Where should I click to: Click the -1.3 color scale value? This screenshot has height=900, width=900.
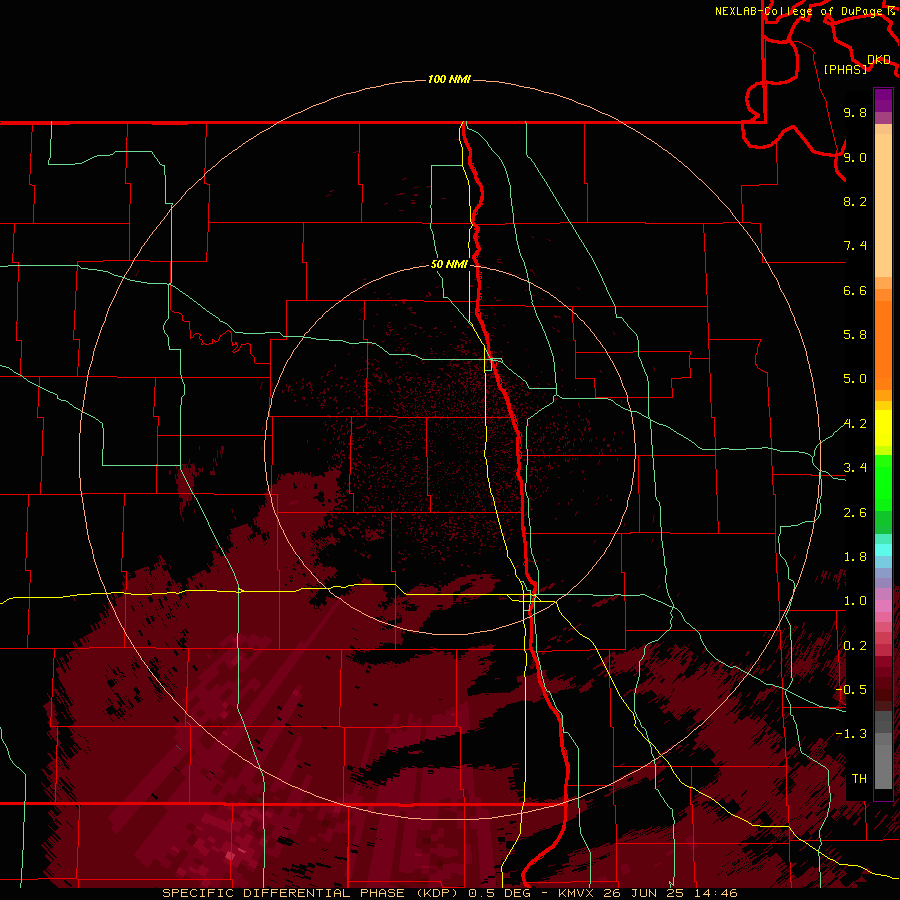point(851,734)
